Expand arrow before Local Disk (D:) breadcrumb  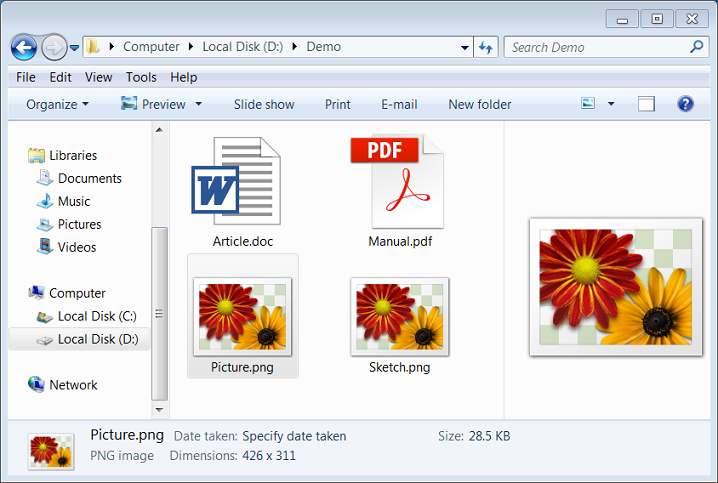[x=191, y=47]
